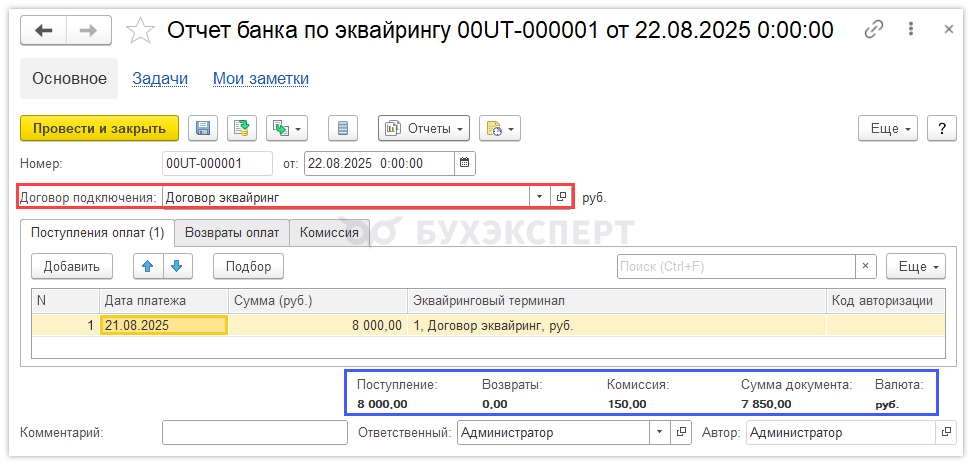The height and width of the screenshot is (465, 972).
Task: Click the Поступление total 8 000,00
Action: pyautogui.click(x=382, y=405)
